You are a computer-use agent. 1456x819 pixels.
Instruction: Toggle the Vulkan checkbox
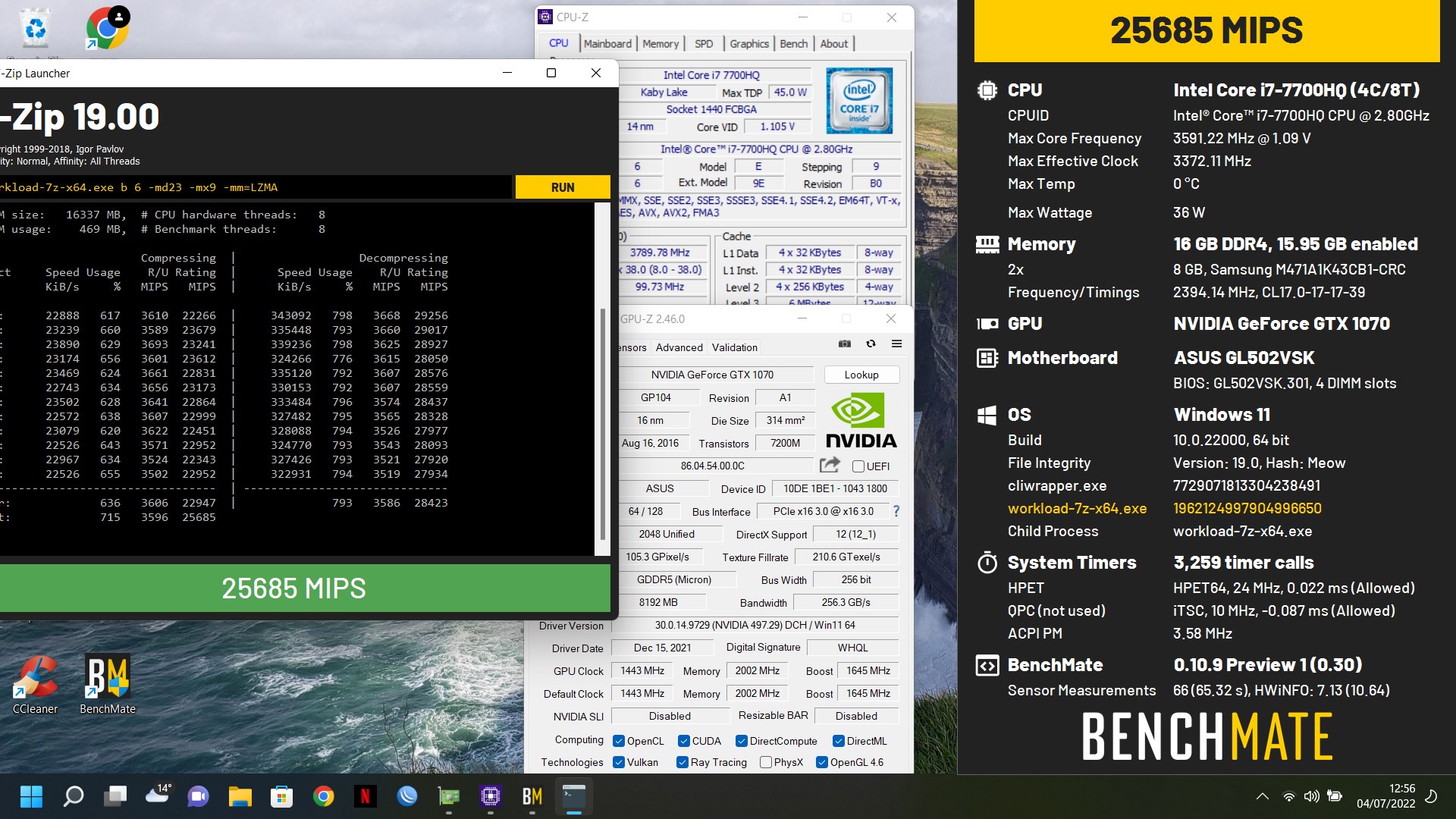619,762
